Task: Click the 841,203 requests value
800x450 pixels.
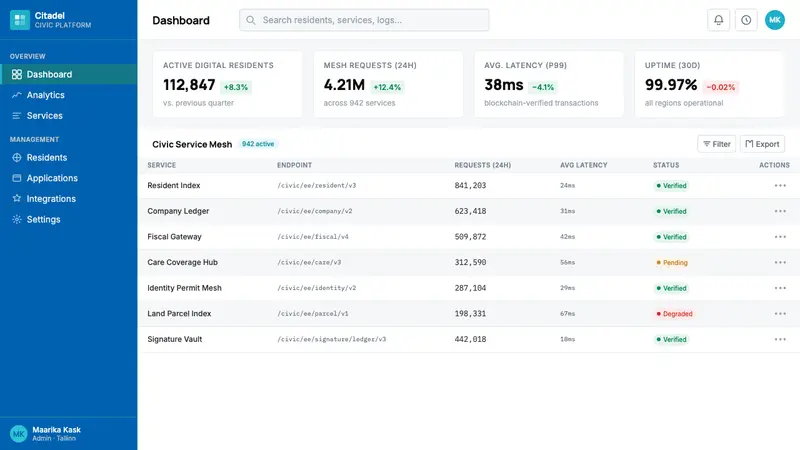Action: point(470,186)
